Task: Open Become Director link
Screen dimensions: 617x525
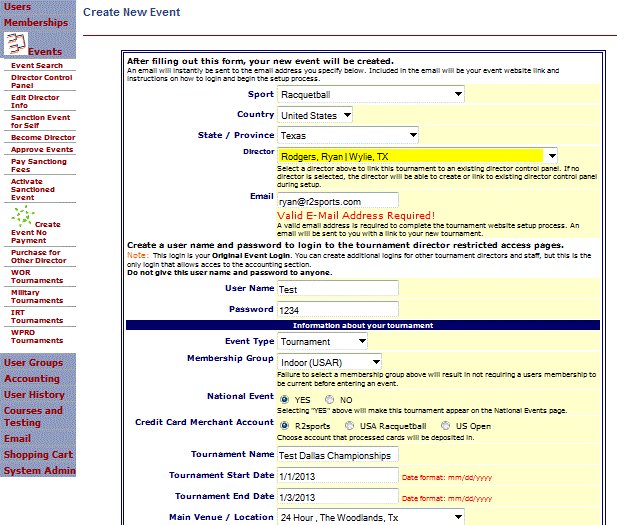Action: 43,137
